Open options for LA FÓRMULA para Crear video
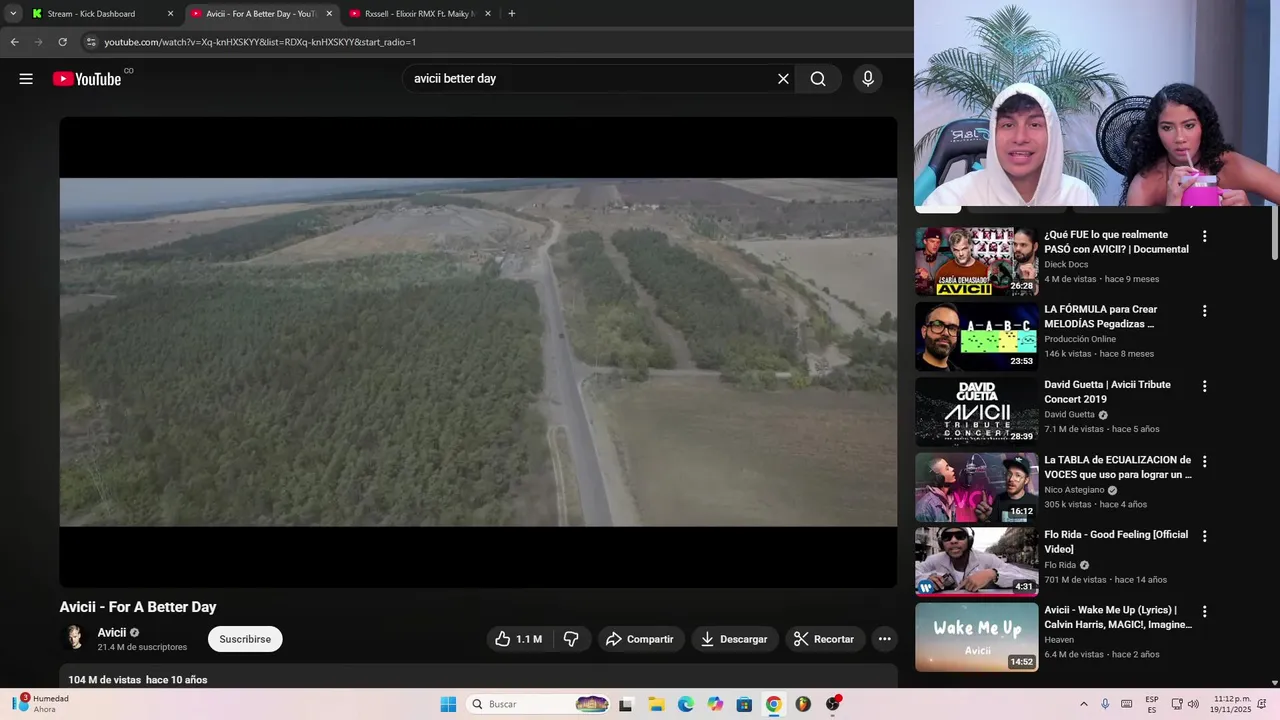 coord(1204,311)
